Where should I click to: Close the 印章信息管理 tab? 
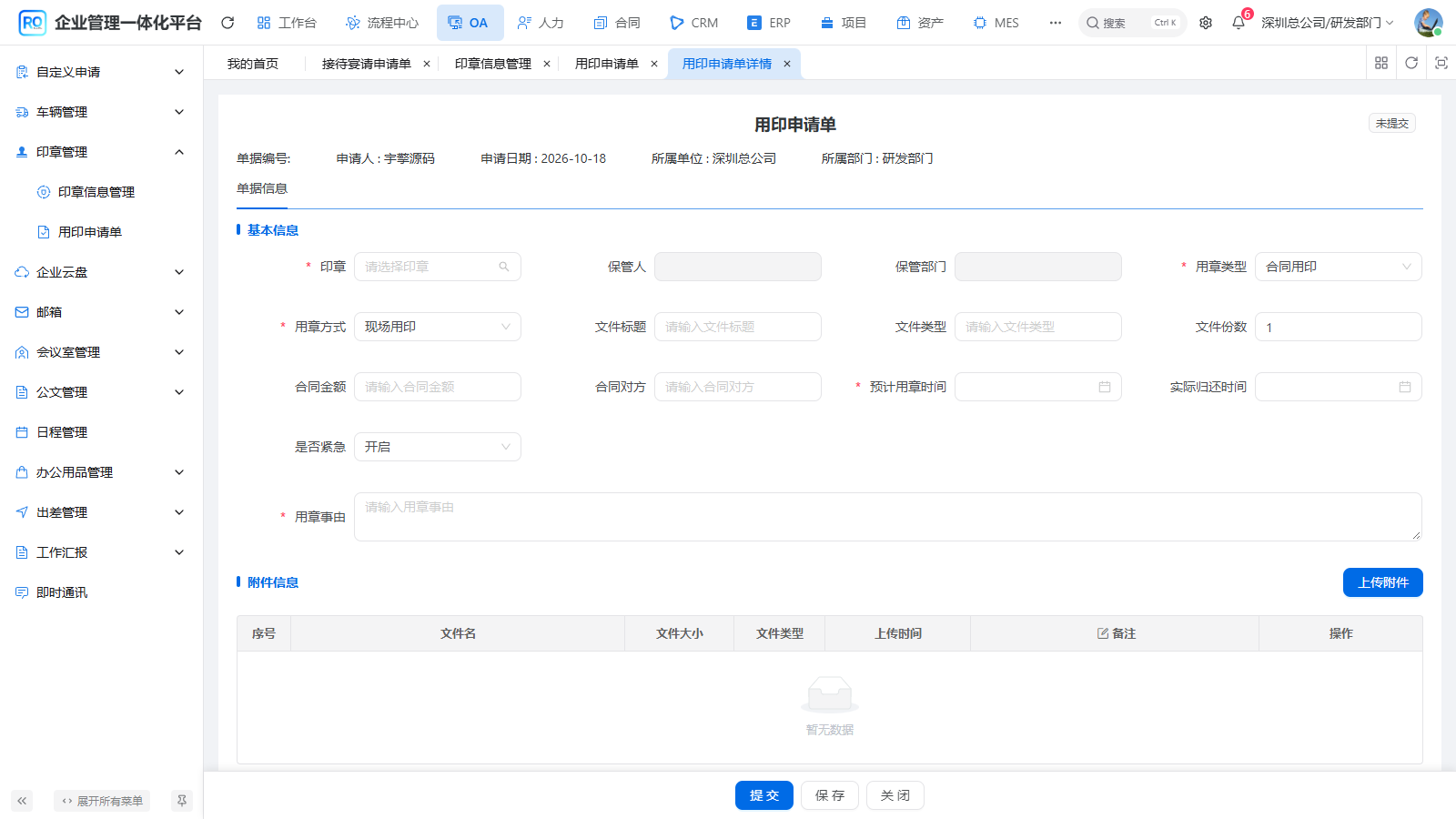[x=547, y=64]
